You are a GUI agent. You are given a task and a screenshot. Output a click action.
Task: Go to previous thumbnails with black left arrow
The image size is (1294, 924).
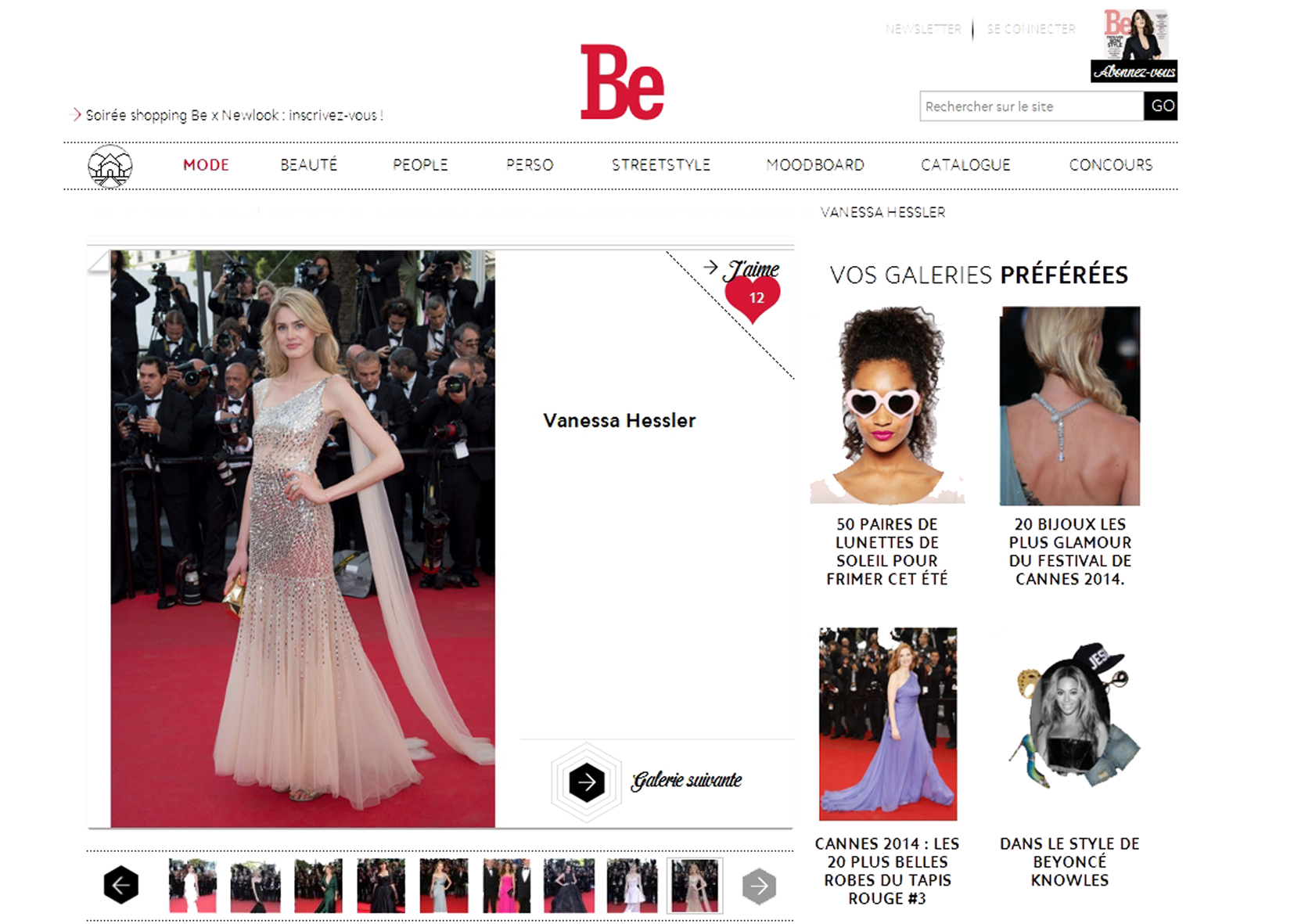tap(121, 886)
